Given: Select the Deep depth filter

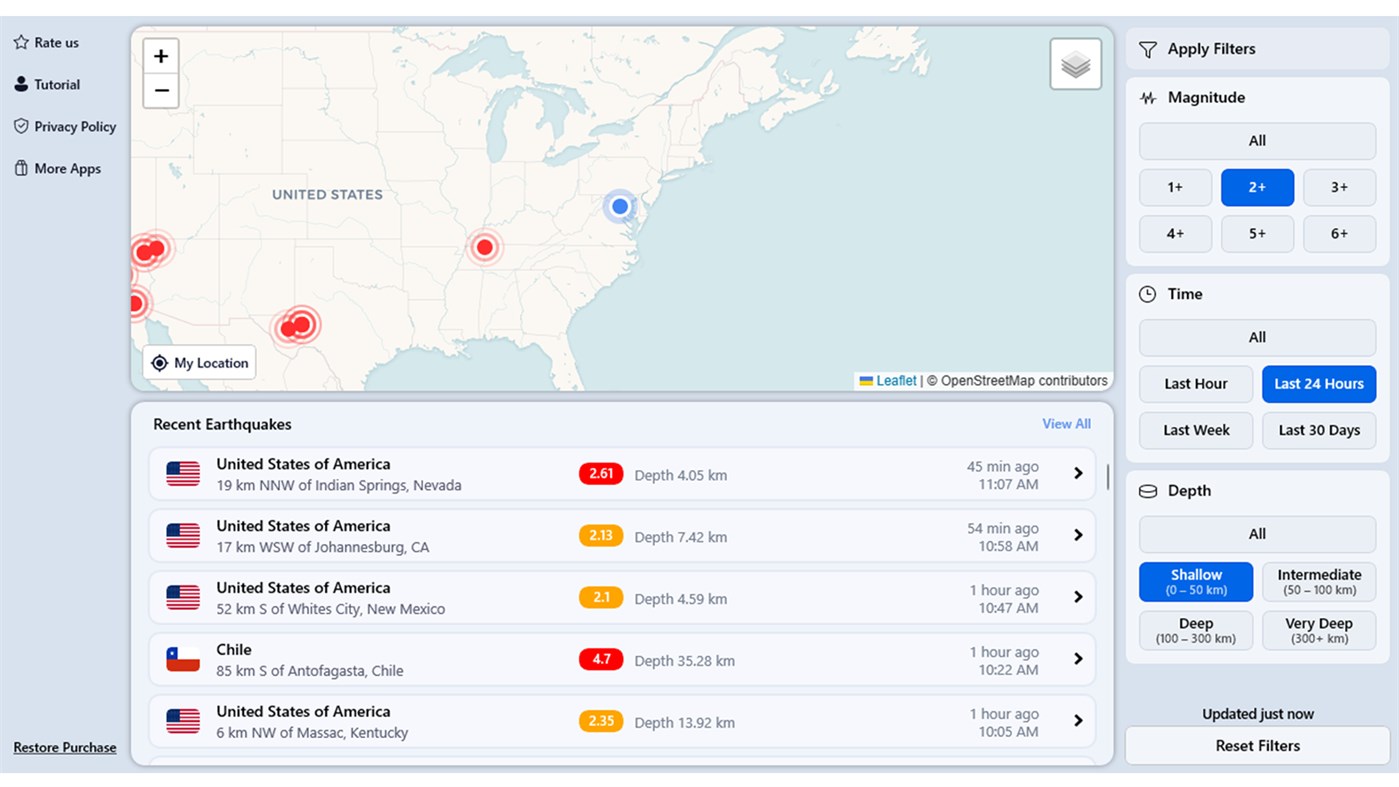Looking at the screenshot, I should [x=1196, y=631].
